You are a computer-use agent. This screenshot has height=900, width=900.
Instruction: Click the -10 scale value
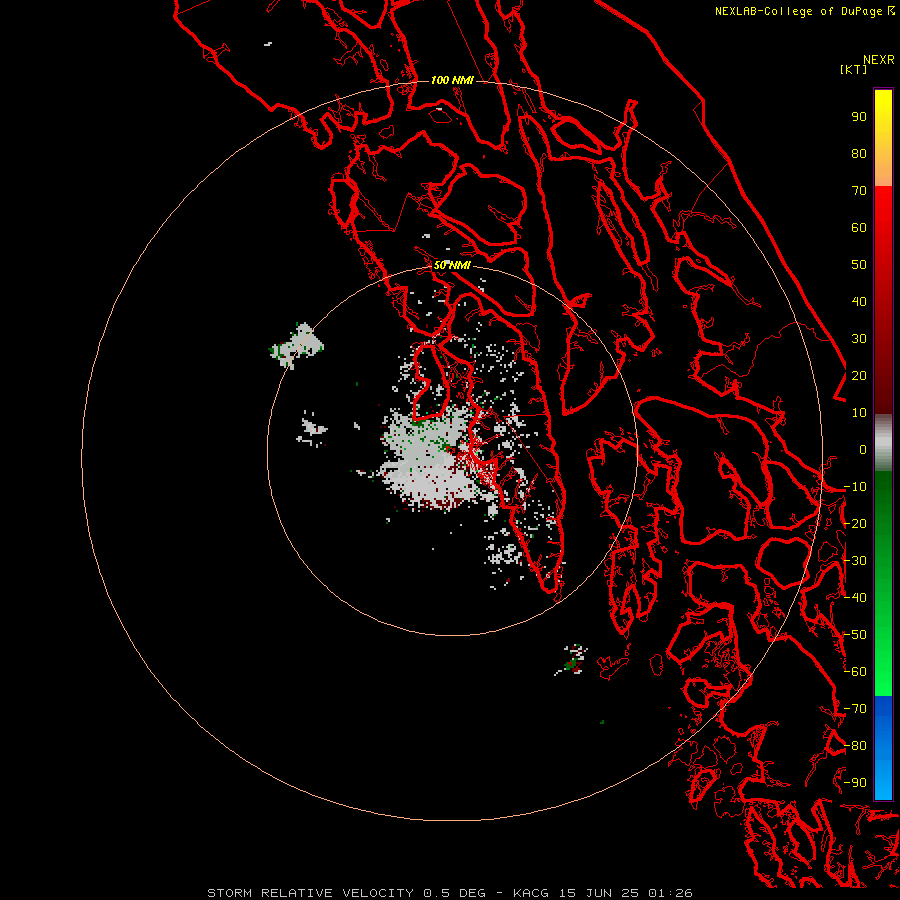coord(855,487)
